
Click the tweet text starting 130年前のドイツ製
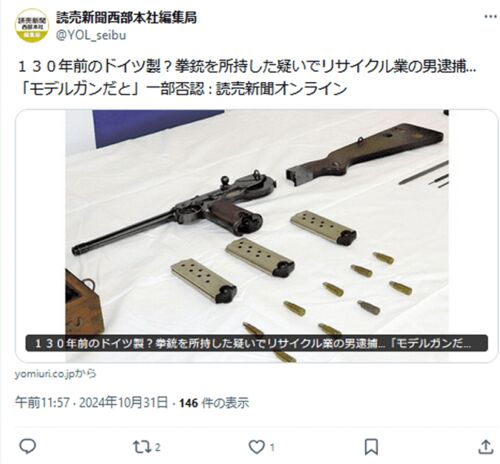pos(247,67)
